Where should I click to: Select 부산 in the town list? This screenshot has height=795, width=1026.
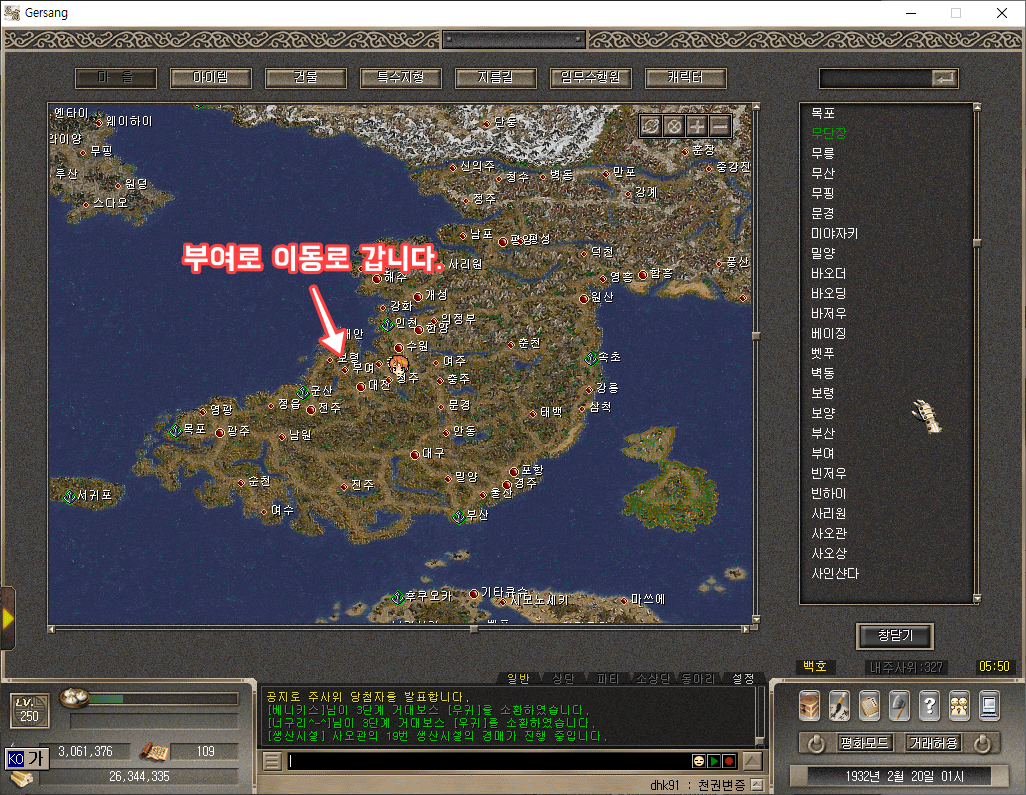[823, 433]
